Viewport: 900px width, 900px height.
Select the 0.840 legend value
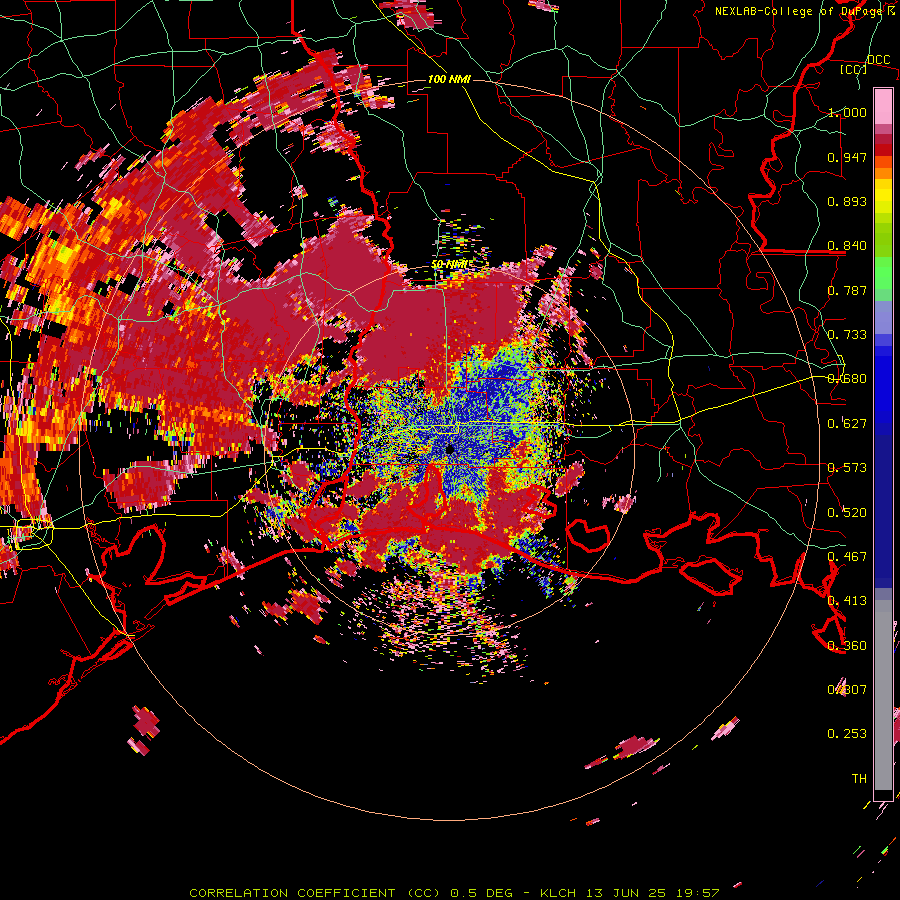pyautogui.click(x=847, y=246)
